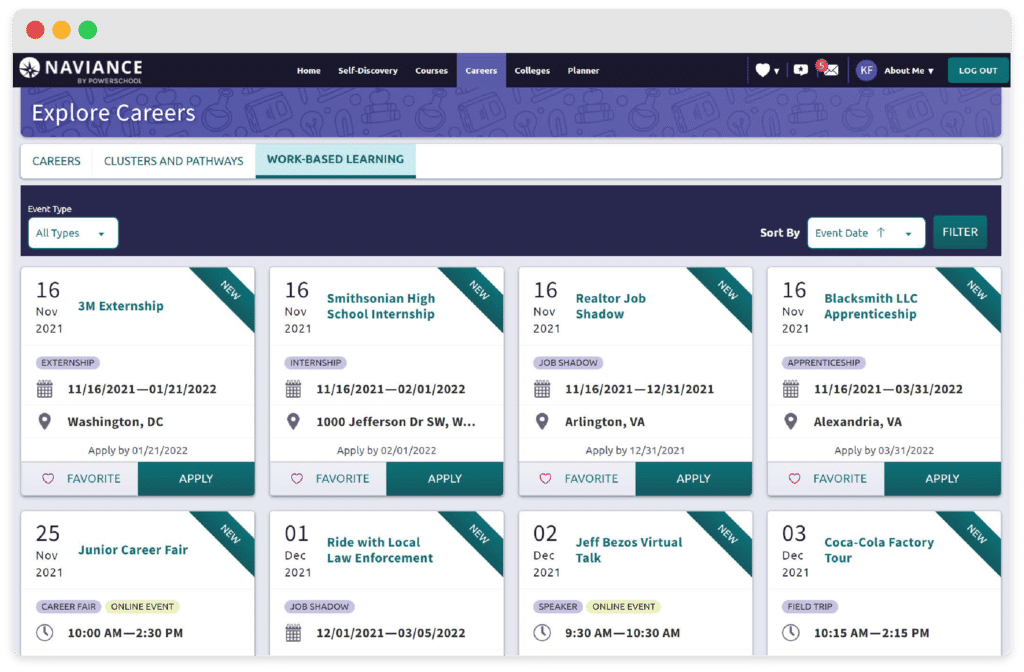Viewport: 1024px width, 672px height.
Task: Click calendar icon on Ride with Local Law Enforcement card
Action: (x=293, y=633)
